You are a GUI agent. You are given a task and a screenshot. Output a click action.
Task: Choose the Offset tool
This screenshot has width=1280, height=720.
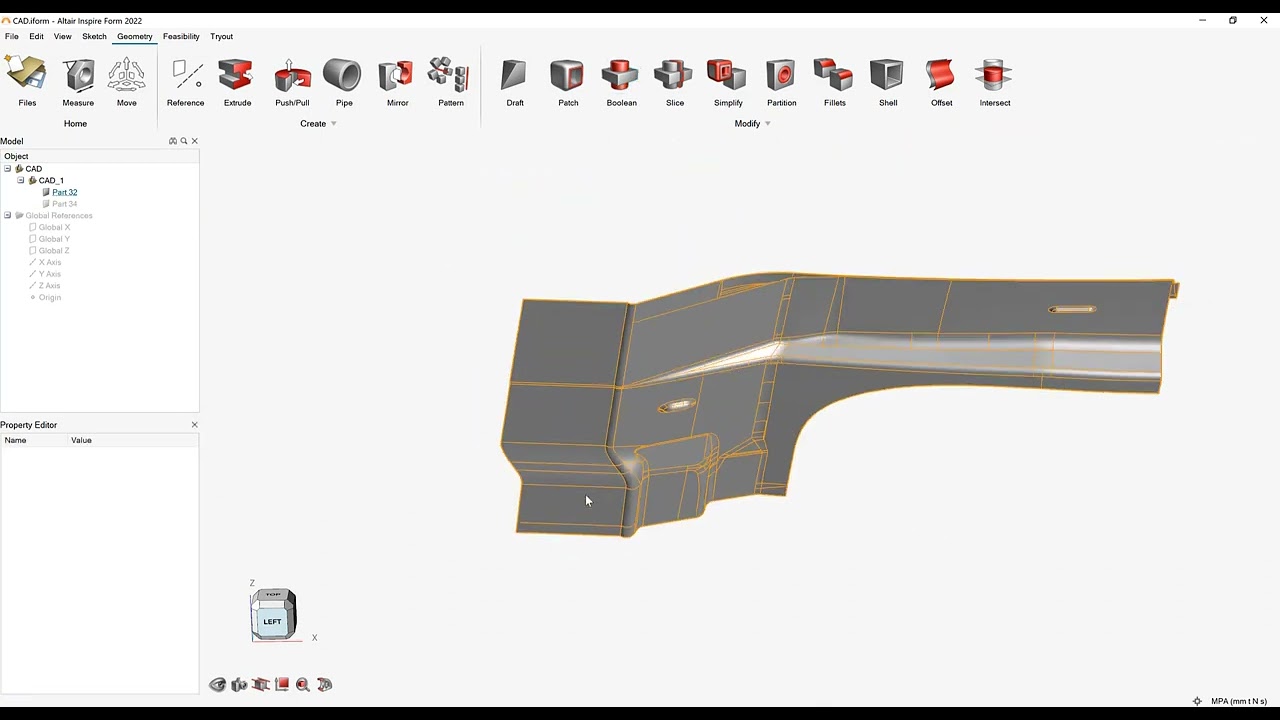[941, 82]
